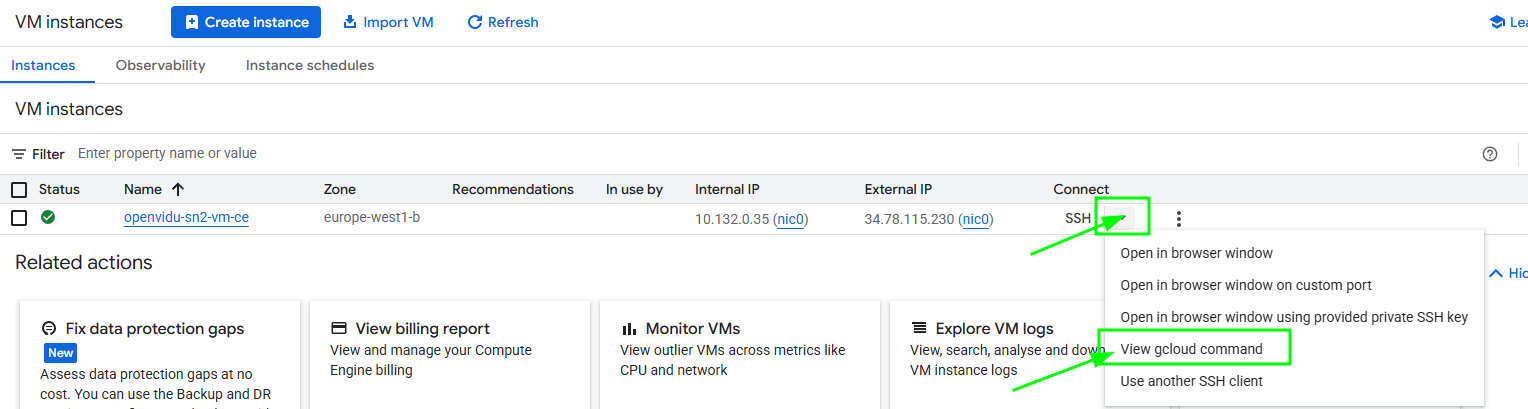Viewport: 1528px width, 409px height.
Task: Sort by Name column arrow
Action: click(x=178, y=189)
